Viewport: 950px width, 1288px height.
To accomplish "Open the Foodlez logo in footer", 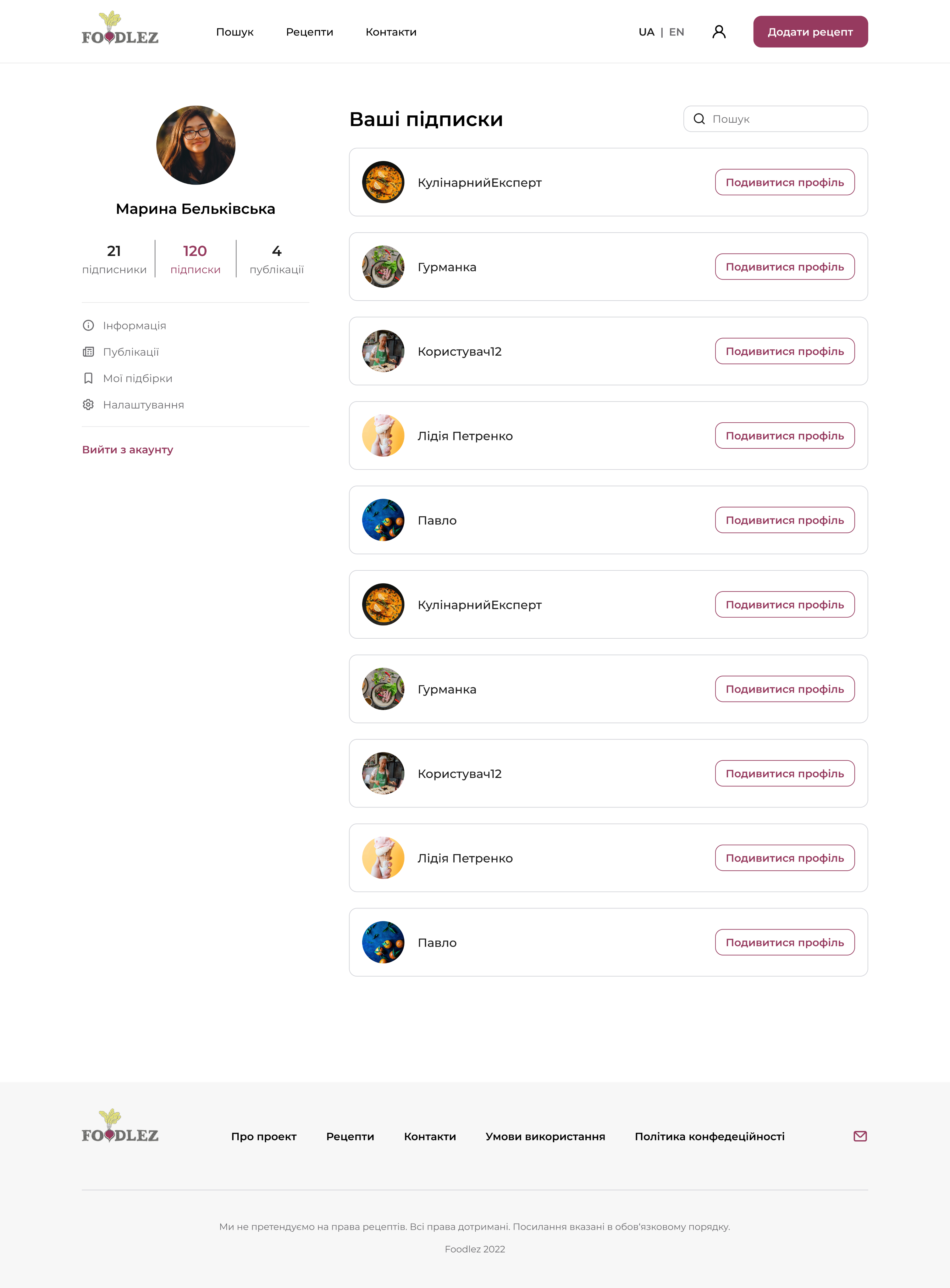I will 119,1126.
